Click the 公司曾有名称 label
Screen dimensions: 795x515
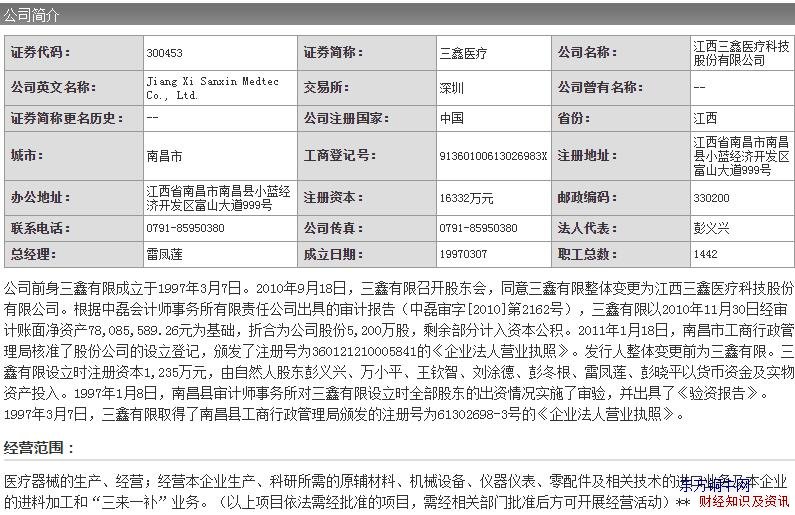pyautogui.click(x=601, y=87)
